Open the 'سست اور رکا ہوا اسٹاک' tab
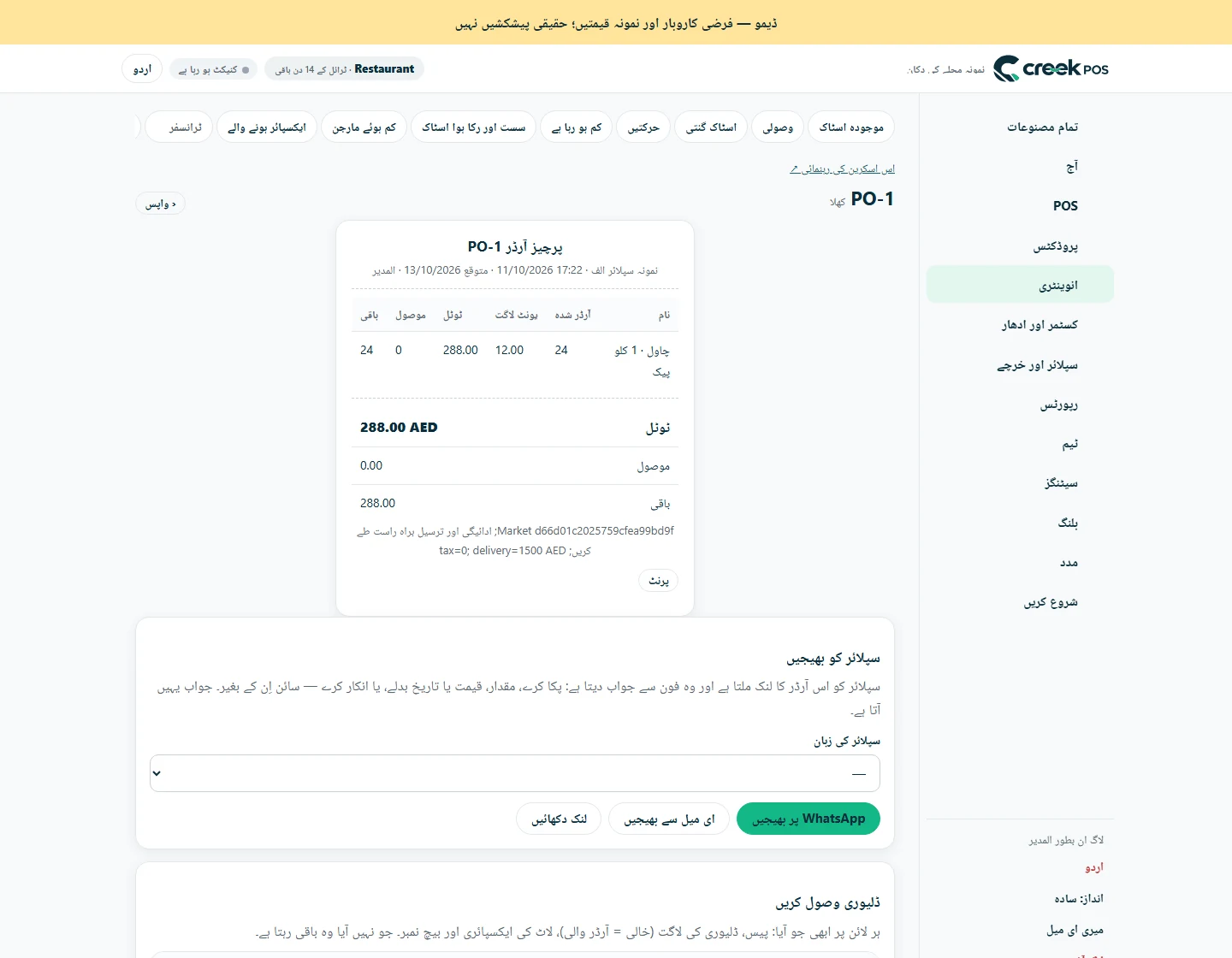The height and width of the screenshot is (958, 1232). click(x=474, y=127)
